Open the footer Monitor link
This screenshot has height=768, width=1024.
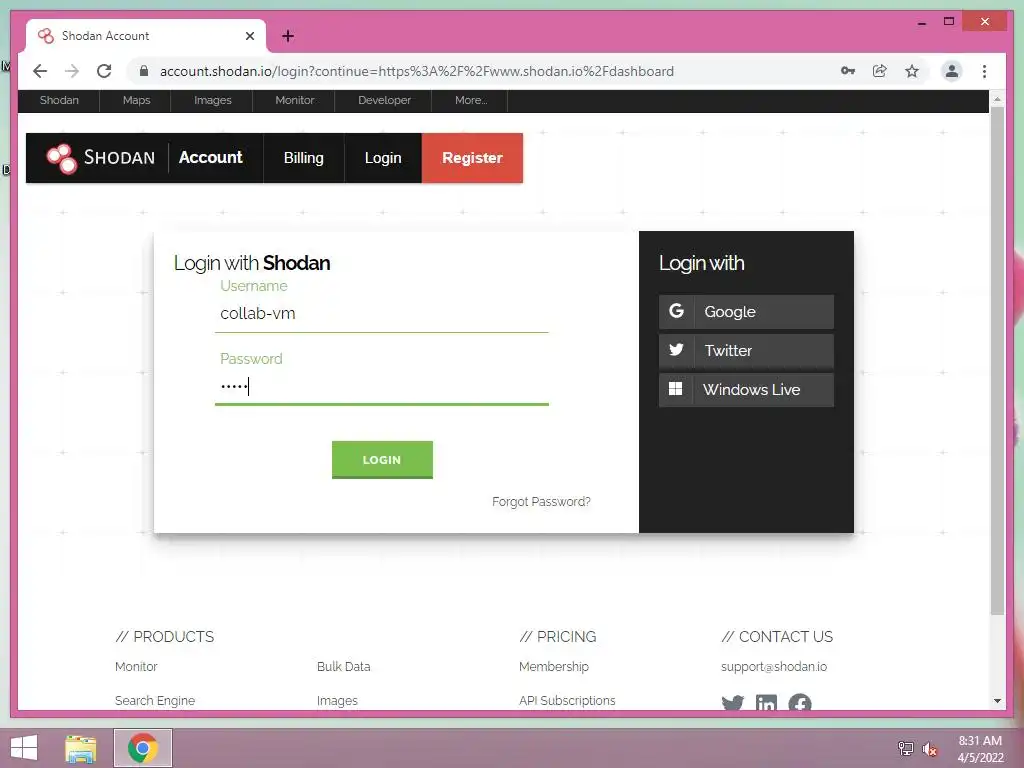tap(136, 667)
